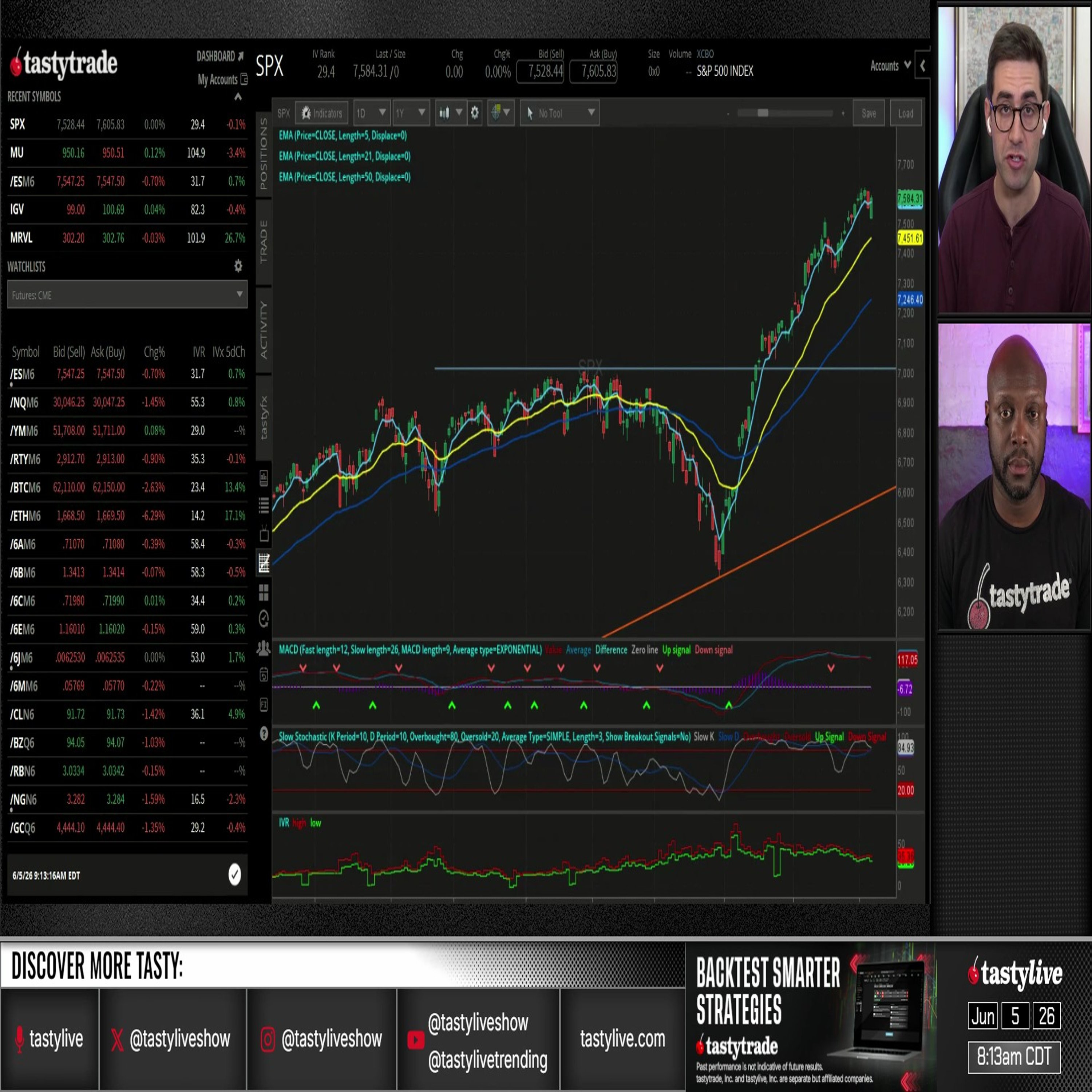
Task: Open the people group sidebar icon
Action: (x=264, y=648)
